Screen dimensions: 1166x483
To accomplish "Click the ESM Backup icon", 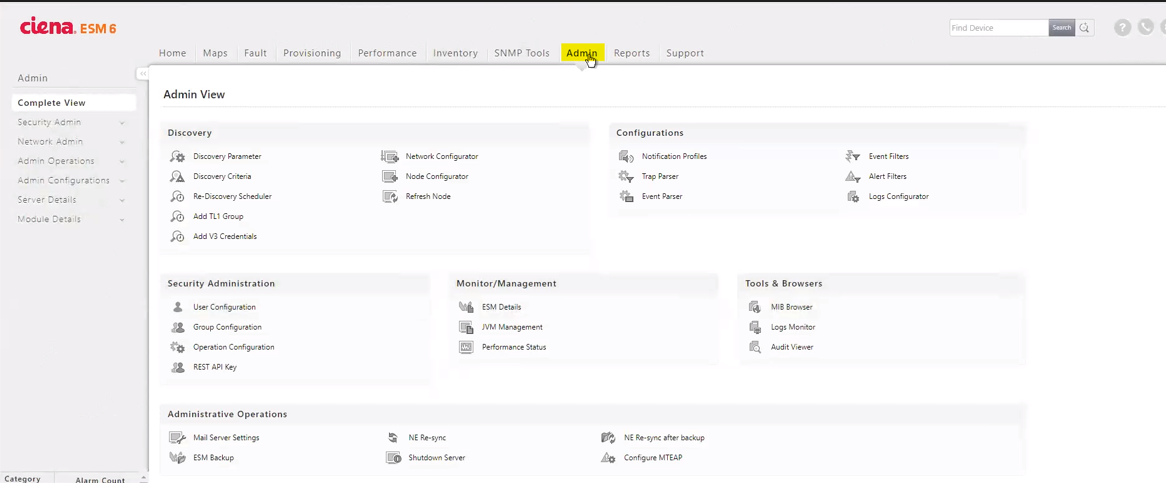I will pyautogui.click(x=177, y=458).
